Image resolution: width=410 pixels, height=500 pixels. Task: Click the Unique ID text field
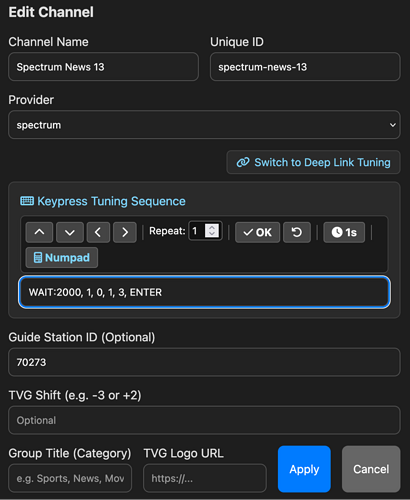point(305,67)
